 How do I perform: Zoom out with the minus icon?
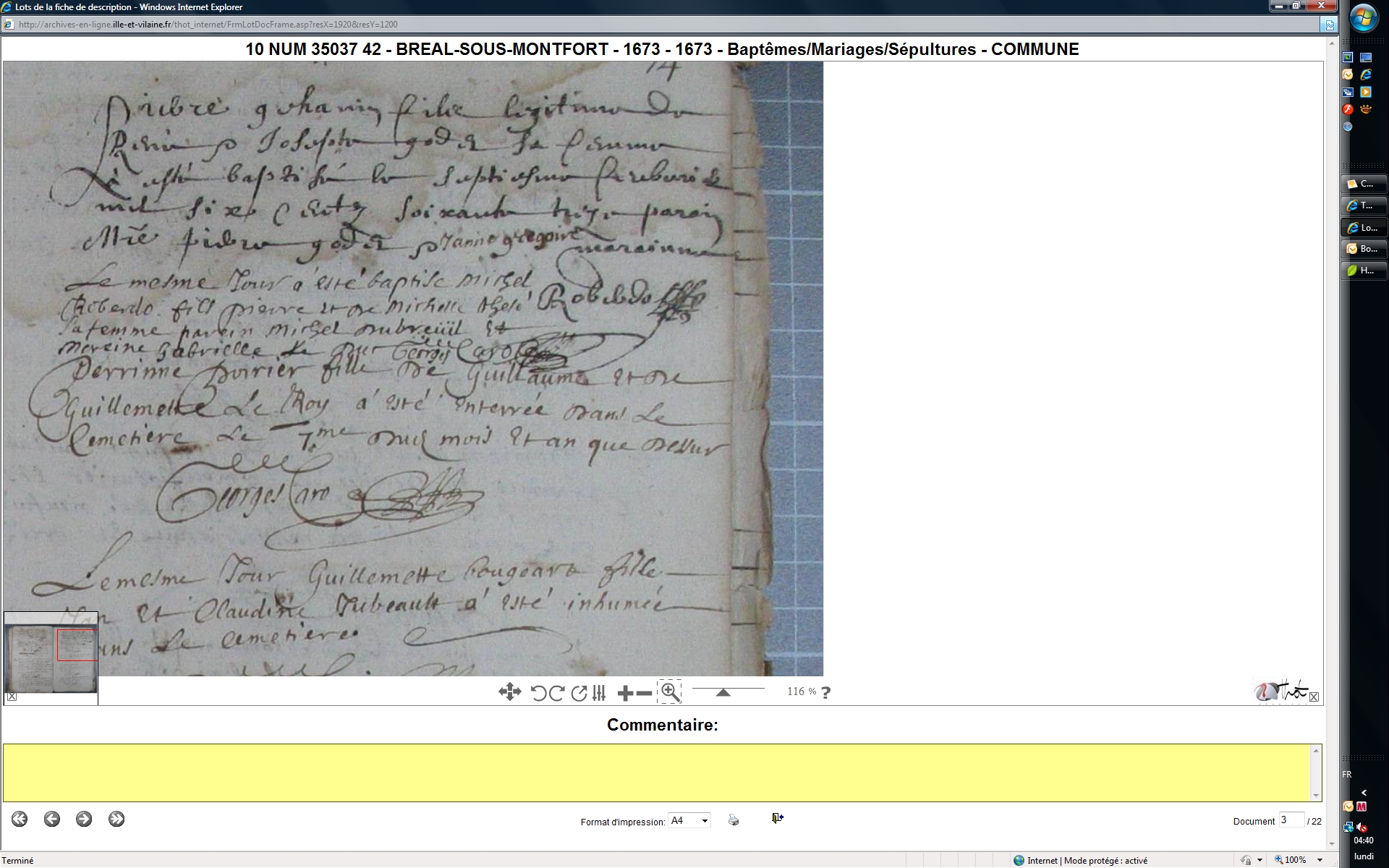644,694
